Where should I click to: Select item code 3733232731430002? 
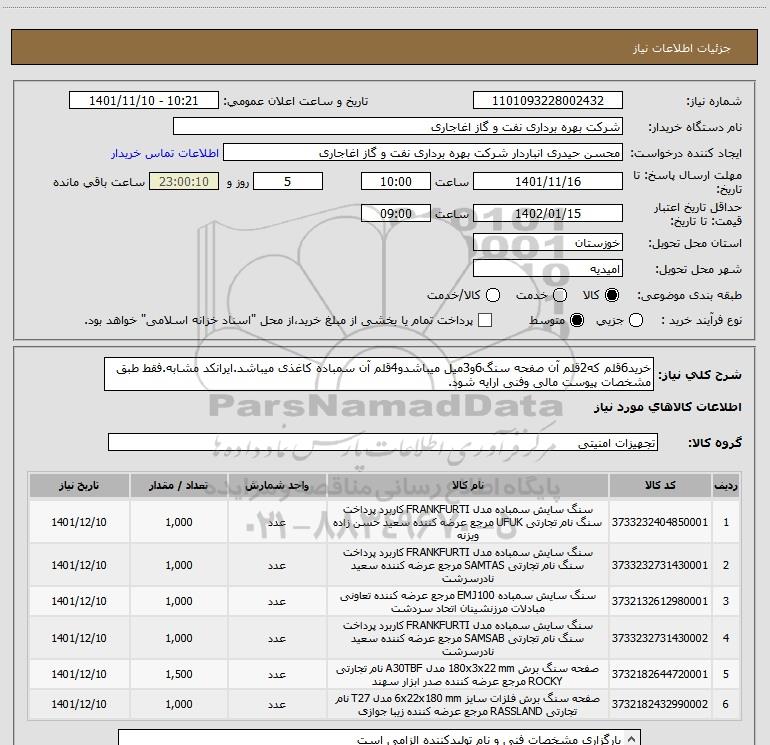660,638
